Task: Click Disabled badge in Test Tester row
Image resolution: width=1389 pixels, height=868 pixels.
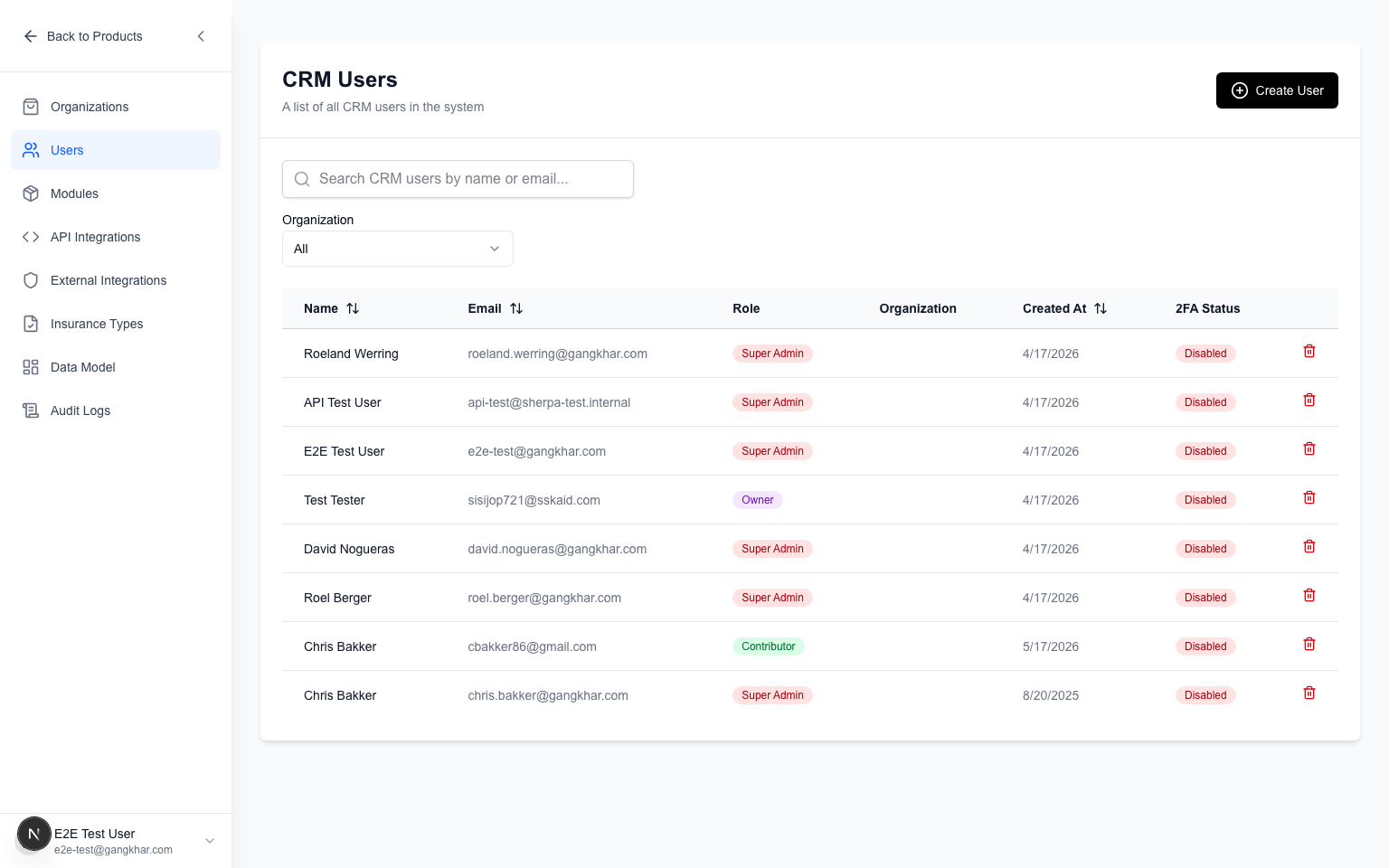Action: point(1205,500)
